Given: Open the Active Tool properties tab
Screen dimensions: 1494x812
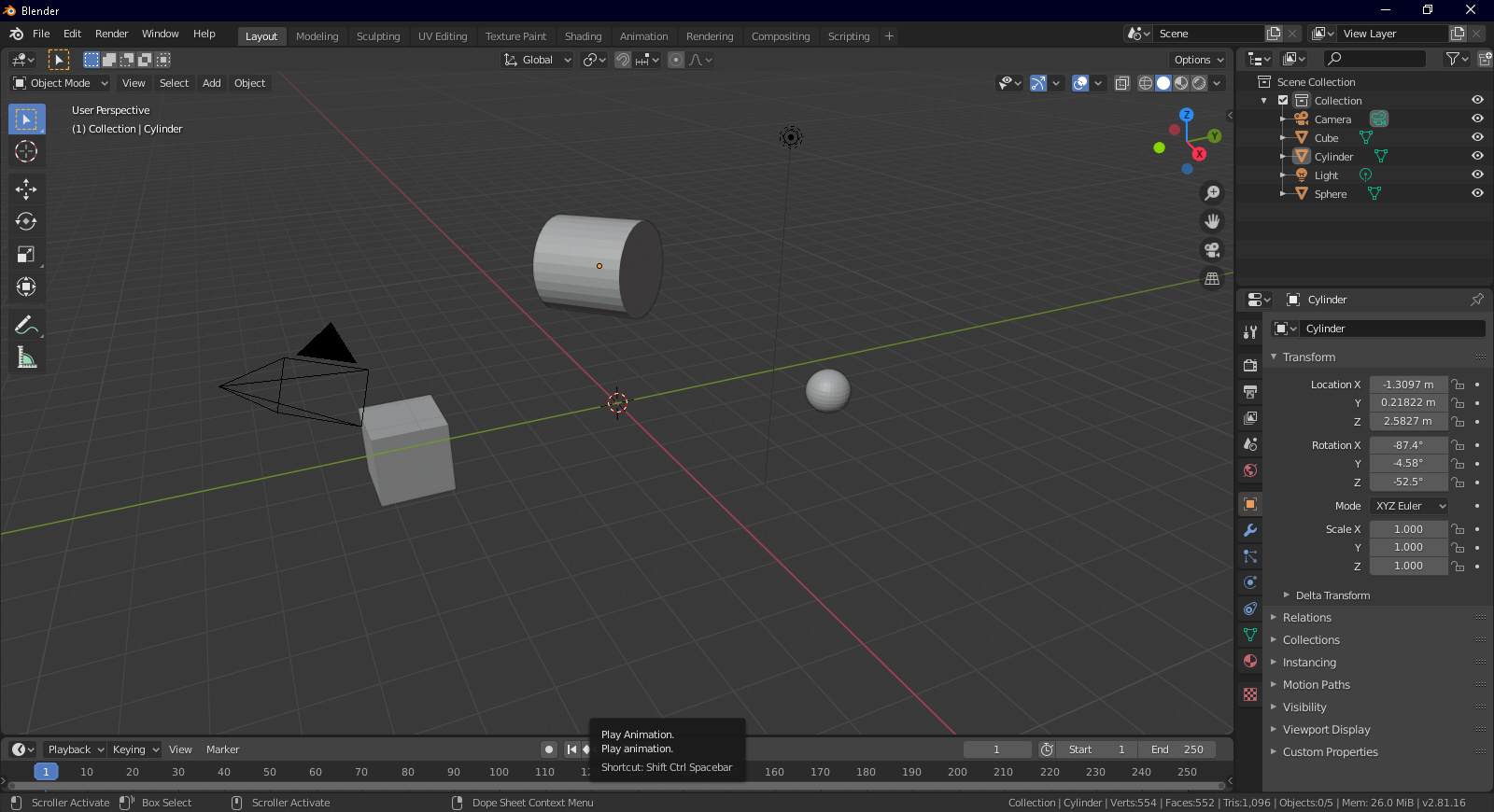Looking at the screenshot, I should tap(1250, 332).
